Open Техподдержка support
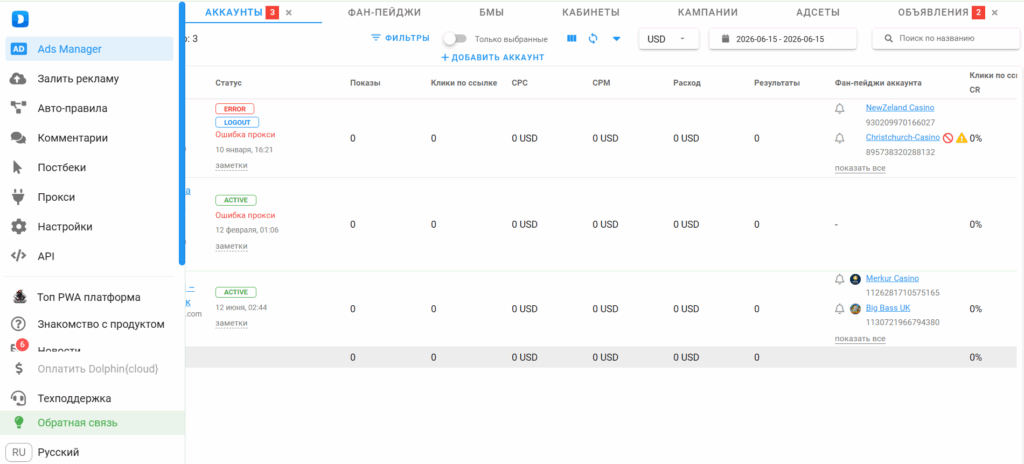The image size is (1024, 464). 74,398
